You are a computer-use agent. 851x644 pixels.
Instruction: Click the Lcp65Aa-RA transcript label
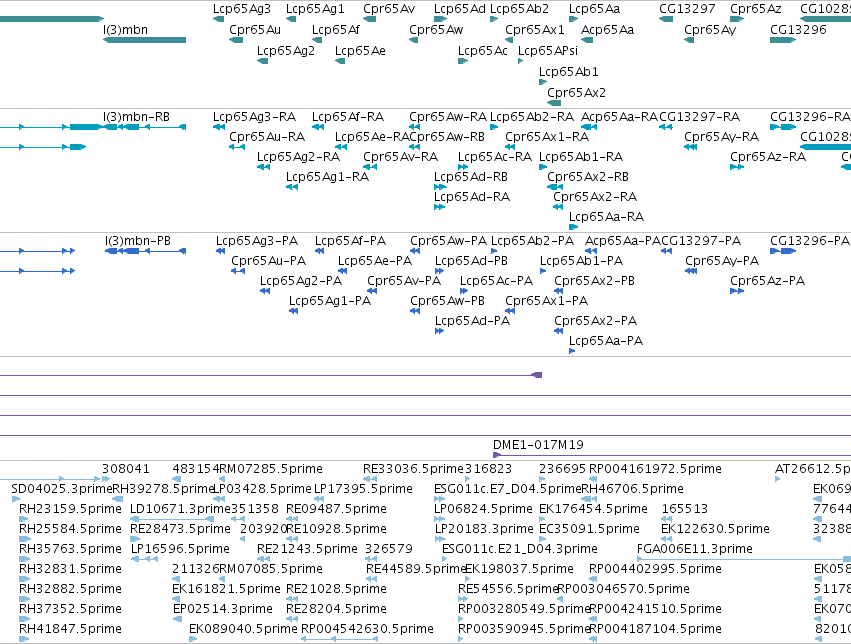(x=606, y=217)
